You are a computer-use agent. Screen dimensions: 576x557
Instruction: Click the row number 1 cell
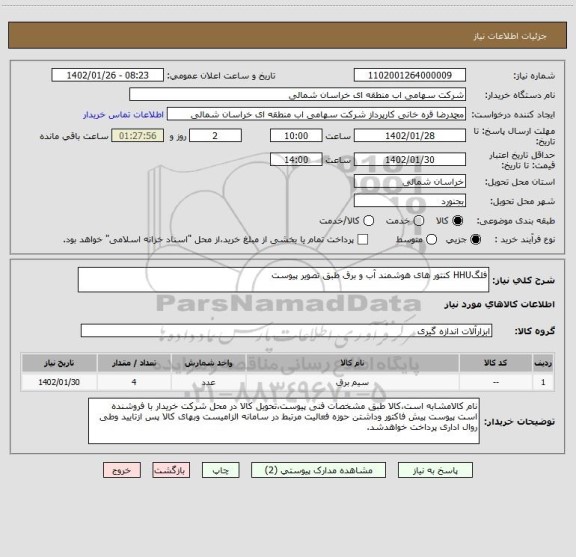tap(543, 382)
